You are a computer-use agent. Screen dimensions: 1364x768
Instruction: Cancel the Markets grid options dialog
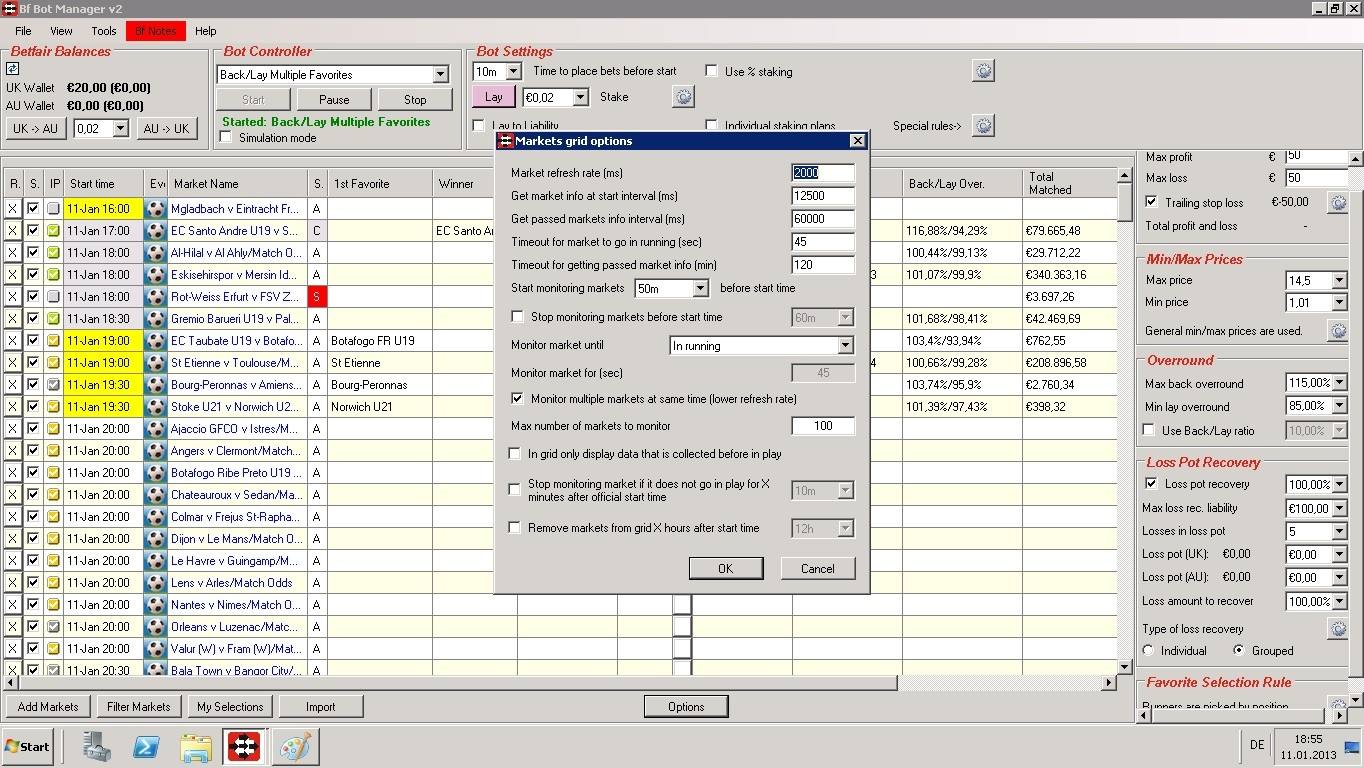[x=817, y=568]
